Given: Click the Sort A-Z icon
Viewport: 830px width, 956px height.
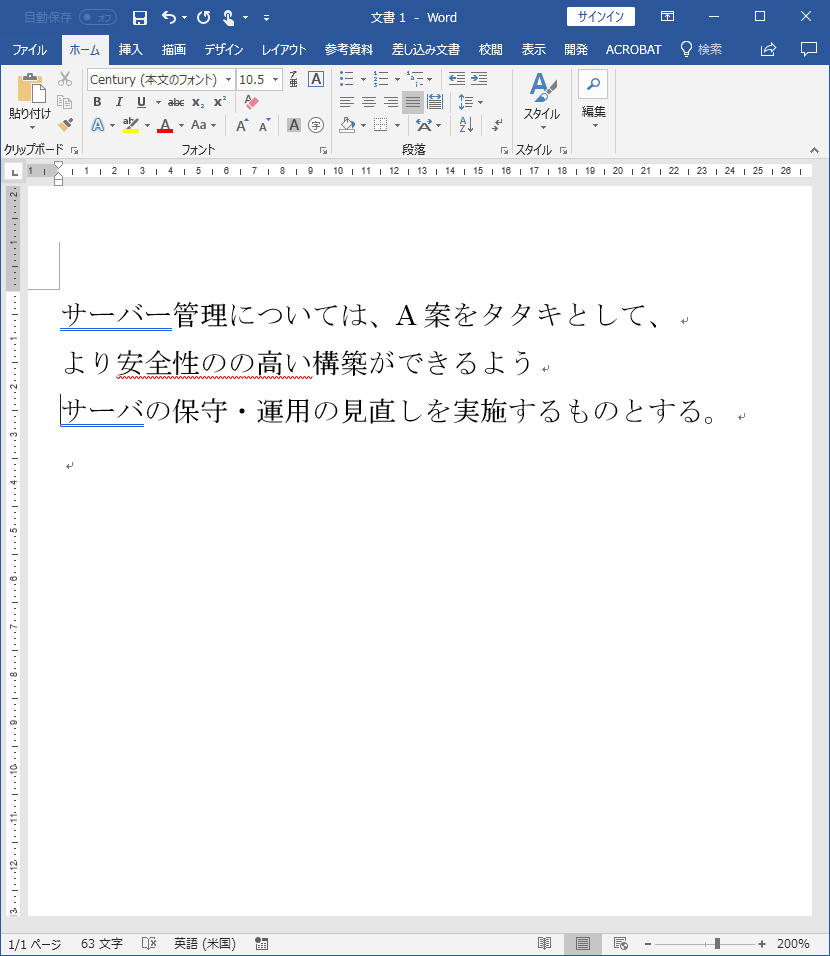Looking at the screenshot, I should coord(466,125).
